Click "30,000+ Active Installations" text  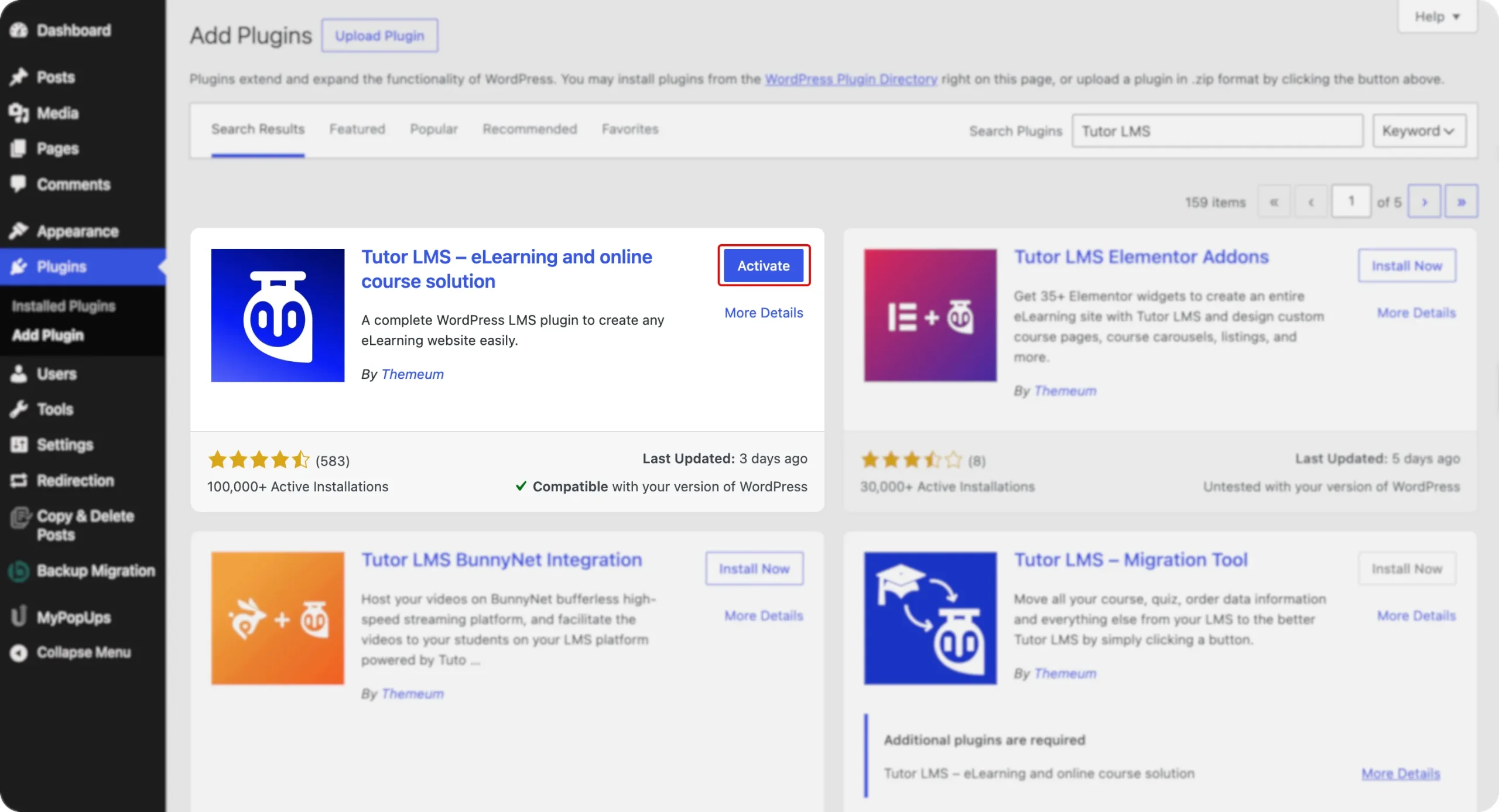[x=947, y=486]
